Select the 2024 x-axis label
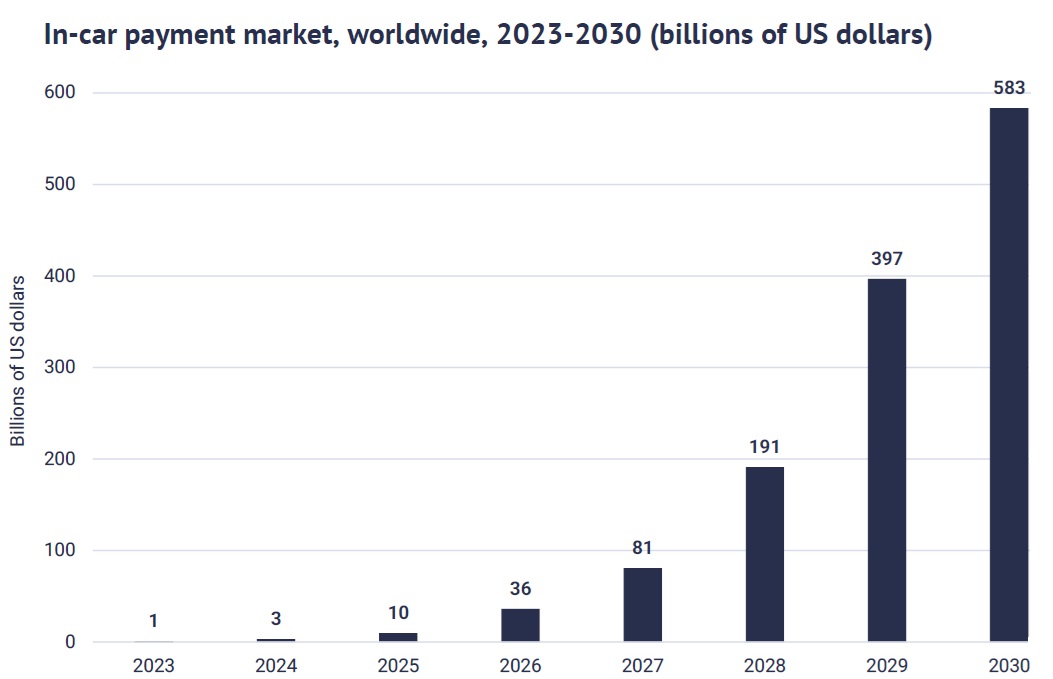 click(276, 666)
